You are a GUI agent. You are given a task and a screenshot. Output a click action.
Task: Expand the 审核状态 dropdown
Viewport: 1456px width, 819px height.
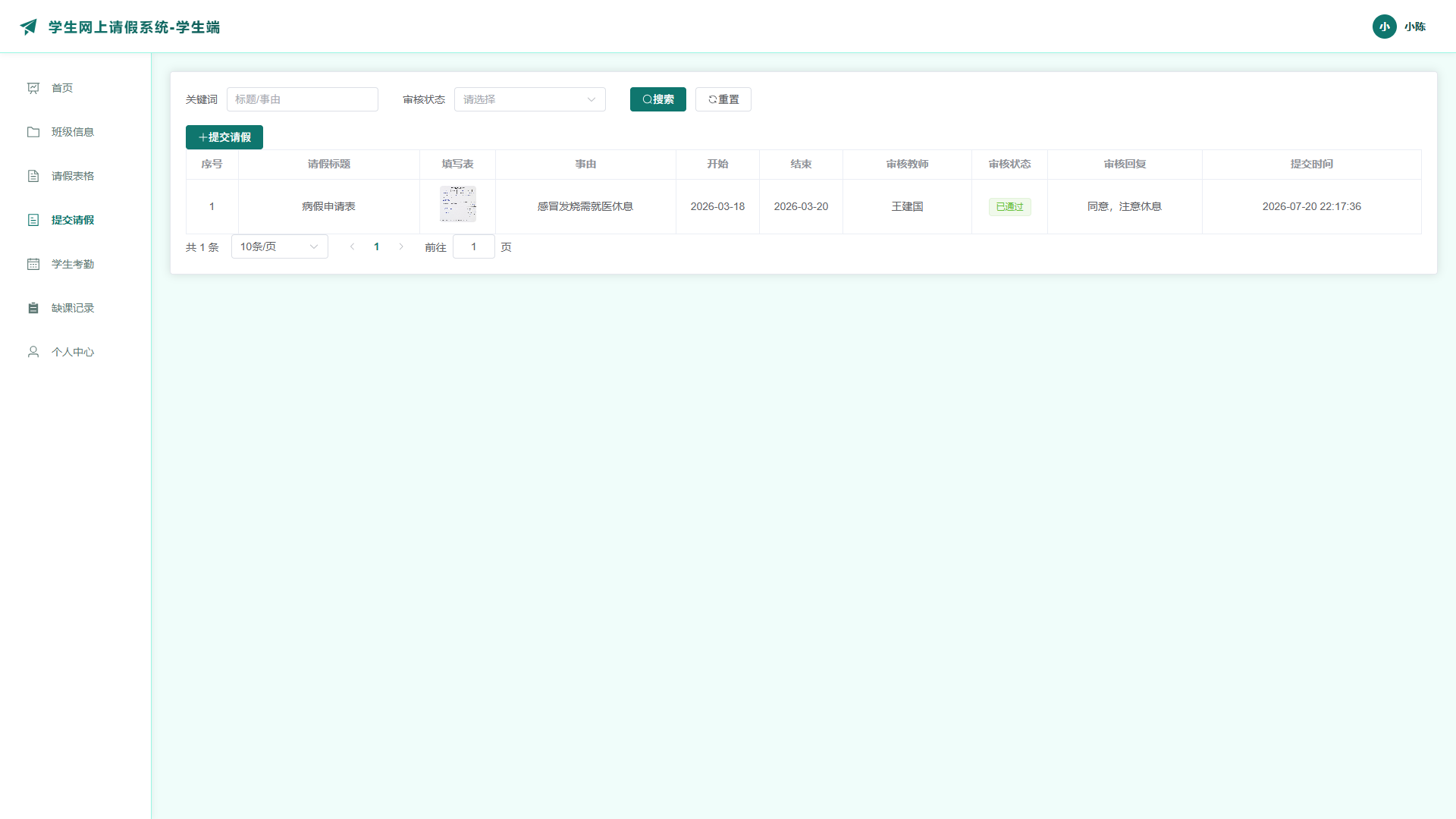530,99
